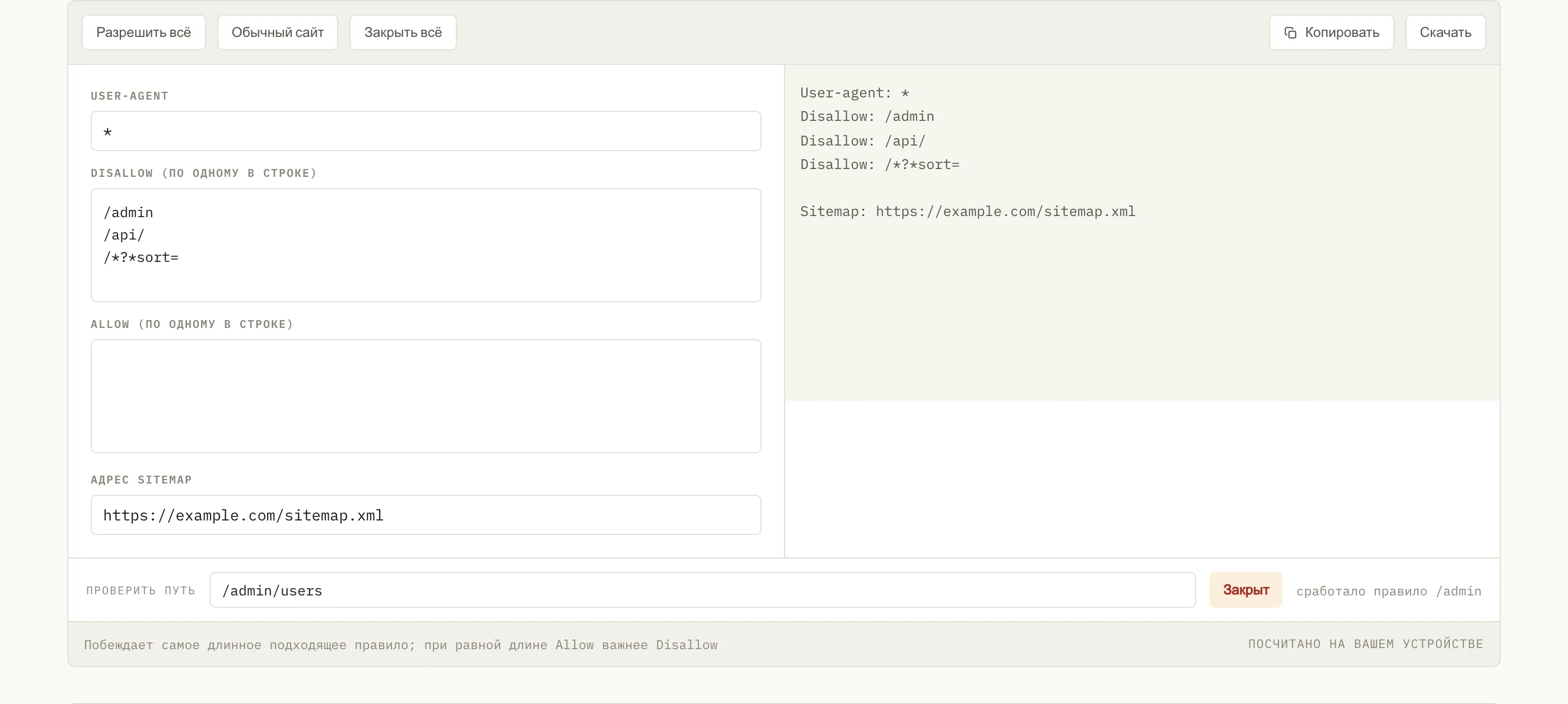Focus the sitemap address field
Viewport: 1568px width, 704px height.
coord(426,515)
